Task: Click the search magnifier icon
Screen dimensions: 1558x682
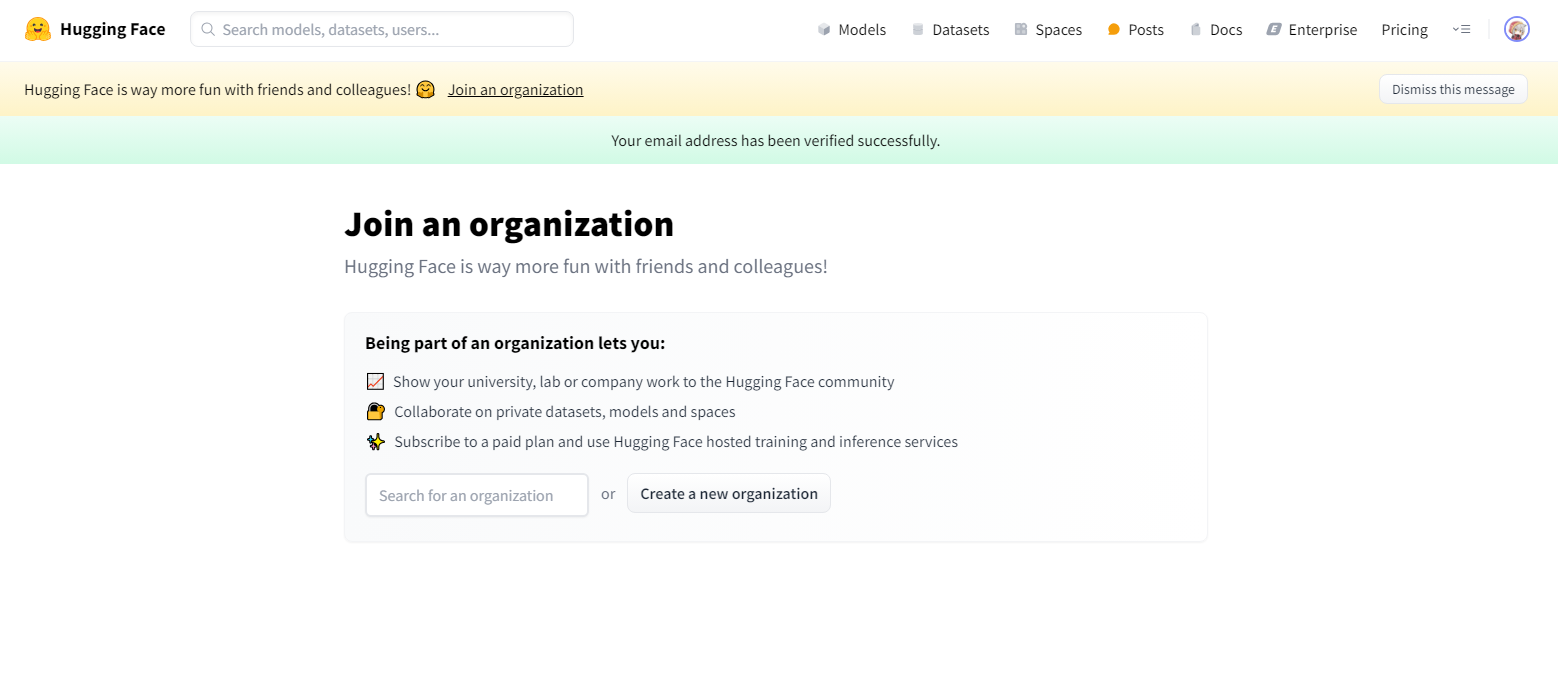Action: point(208,29)
